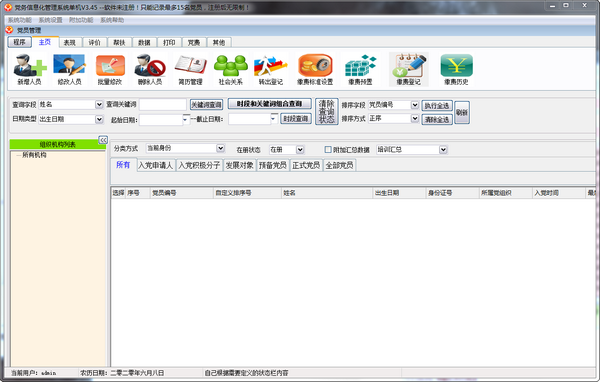This screenshot has width=600, height=382.
Task: Select the 主页 ribbon tab
Action: point(45,42)
